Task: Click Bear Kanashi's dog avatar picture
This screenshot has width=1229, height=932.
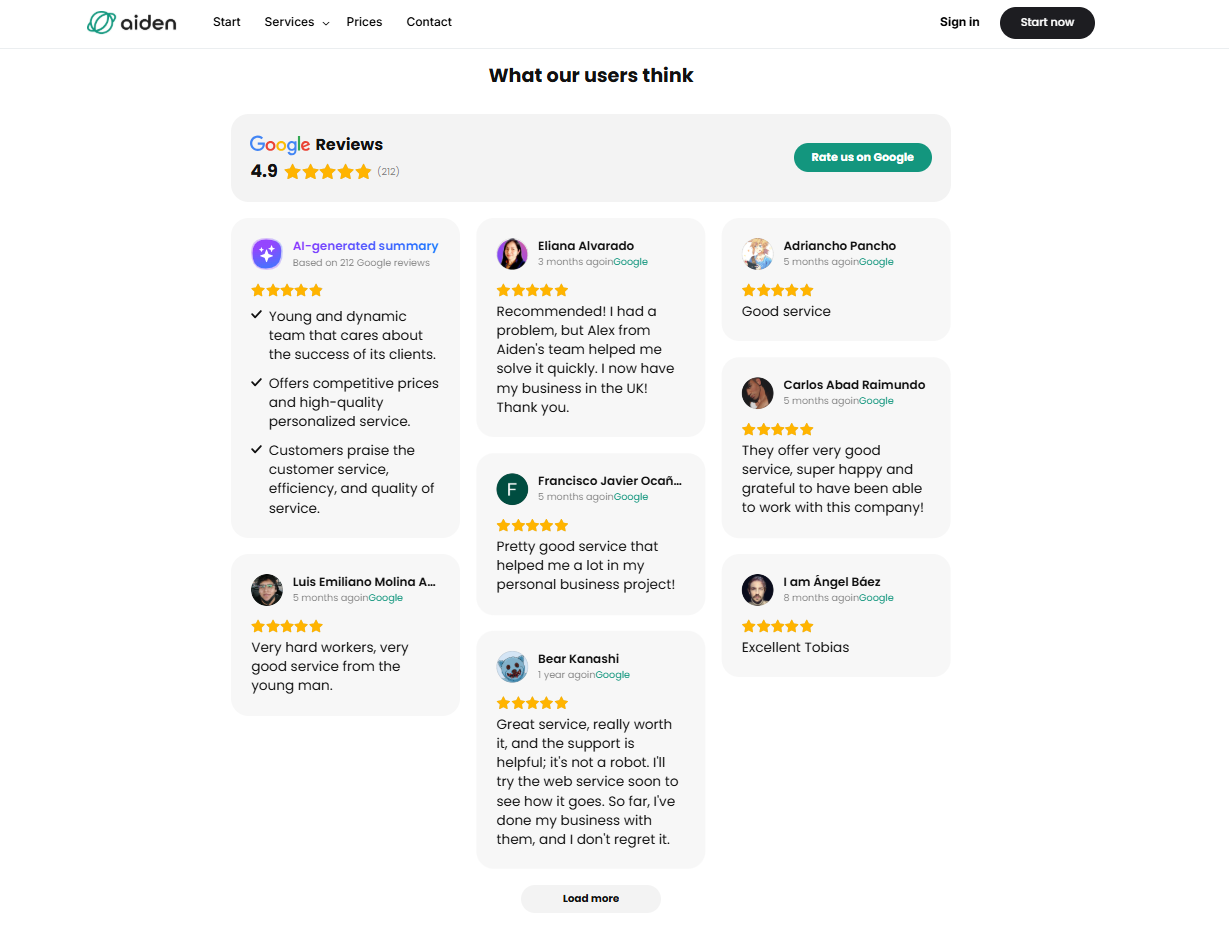Action: point(512,666)
